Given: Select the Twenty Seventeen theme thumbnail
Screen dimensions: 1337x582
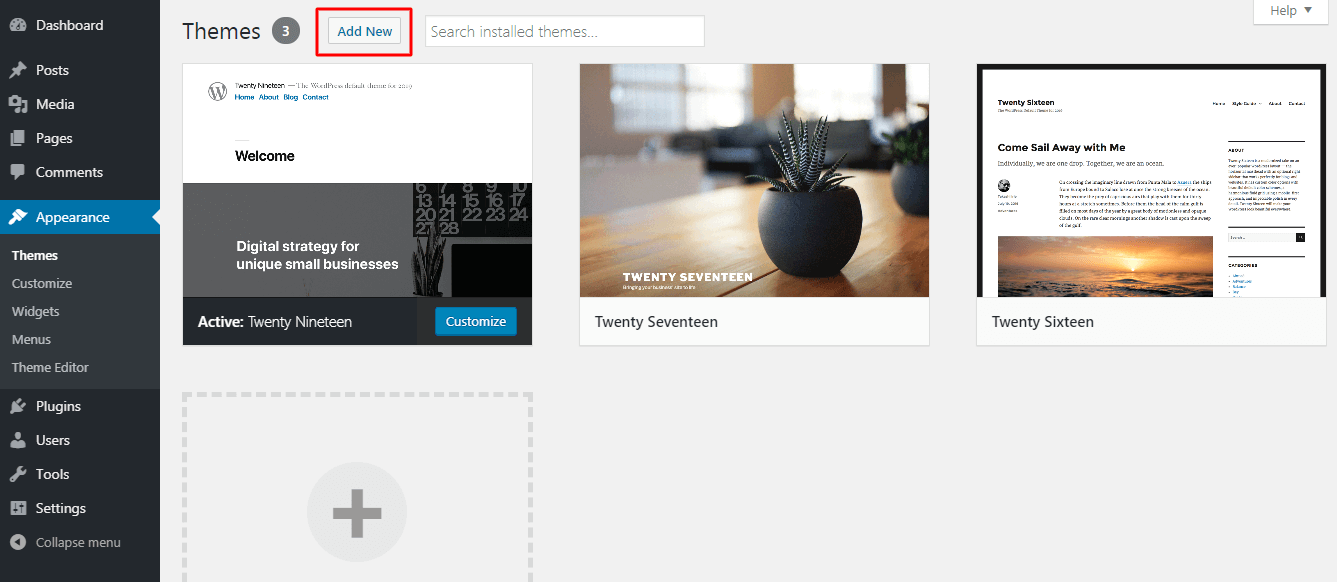Looking at the screenshot, I should [754, 181].
